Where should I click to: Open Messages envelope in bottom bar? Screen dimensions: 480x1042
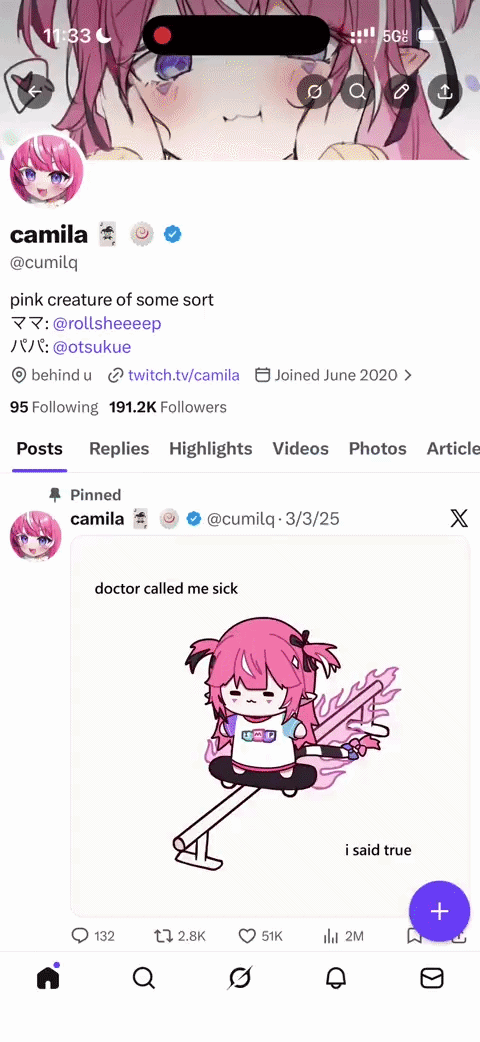point(431,978)
